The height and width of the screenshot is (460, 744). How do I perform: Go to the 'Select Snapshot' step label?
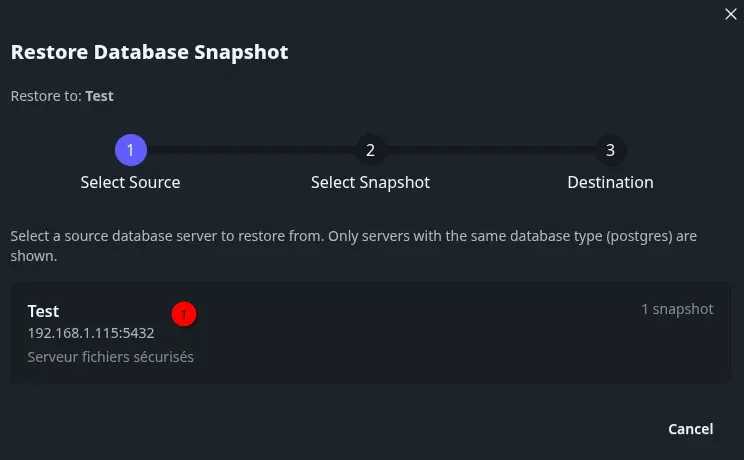pos(370,183)
